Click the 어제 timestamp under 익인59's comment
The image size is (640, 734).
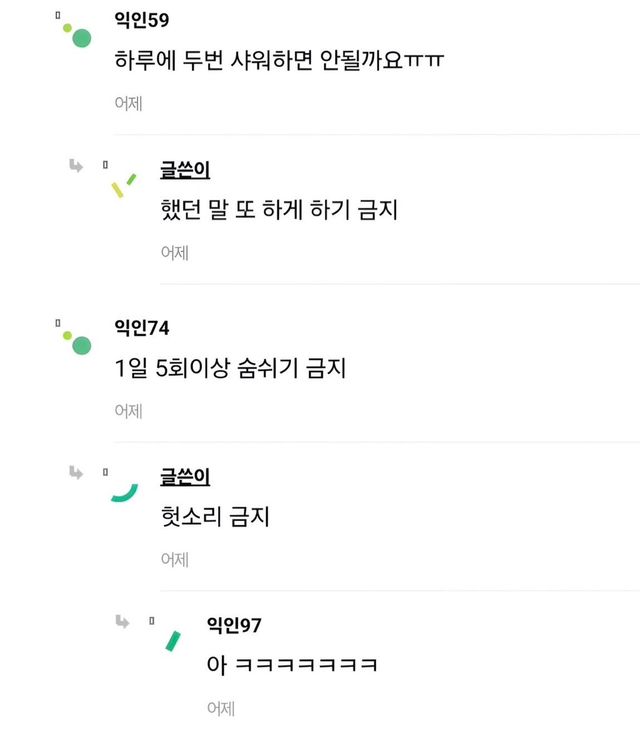(128, 103)
